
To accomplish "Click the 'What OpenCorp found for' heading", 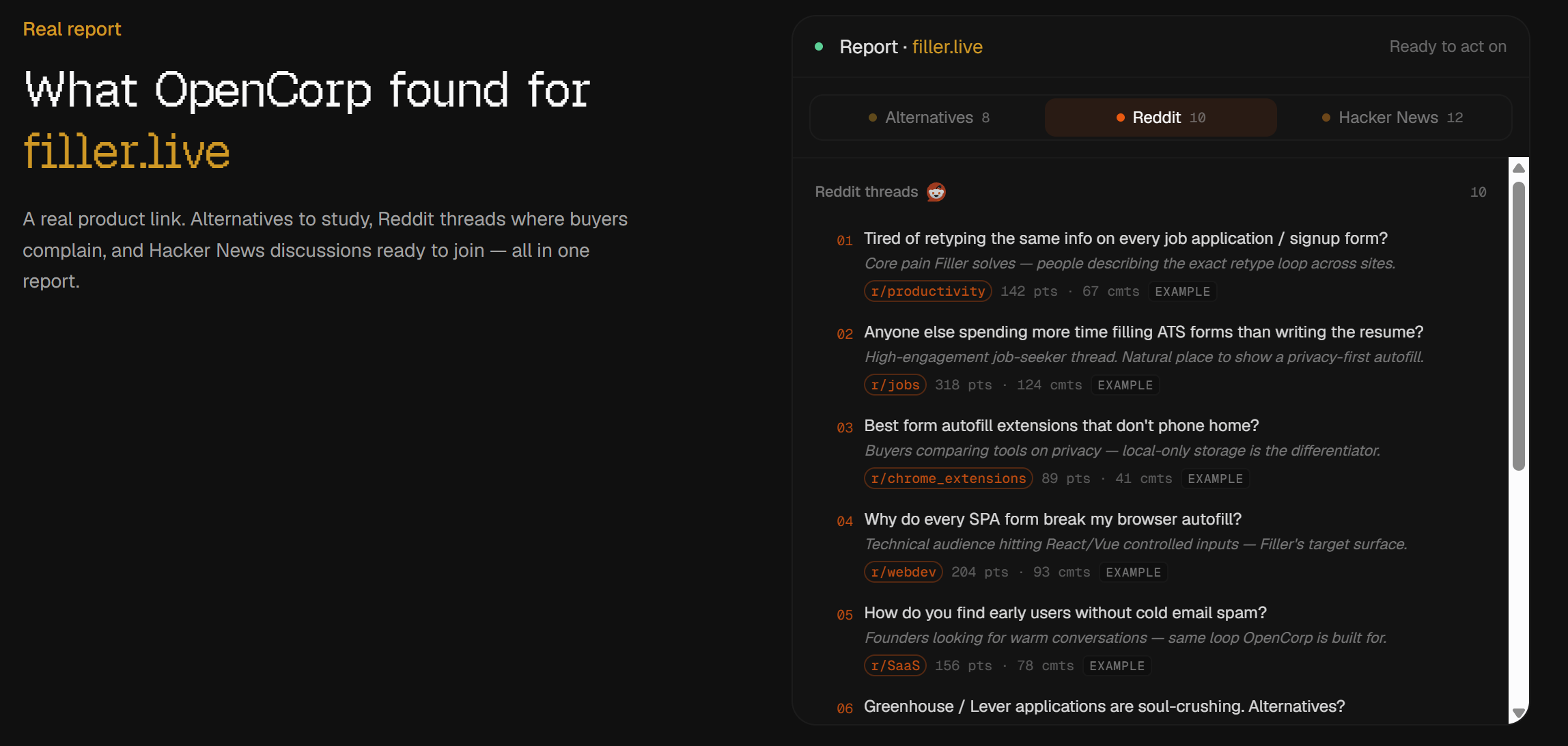I will click(x=307, y=89).
